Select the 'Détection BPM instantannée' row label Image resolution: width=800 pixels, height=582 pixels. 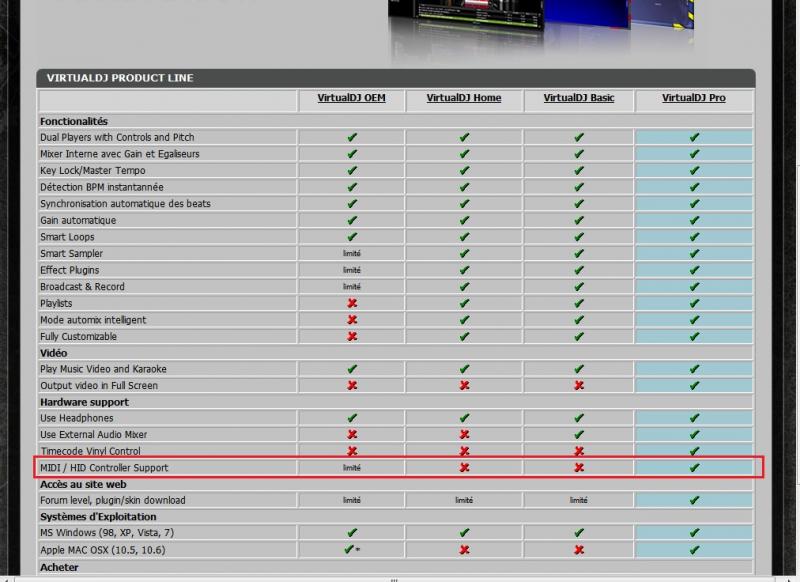(102, 187)
